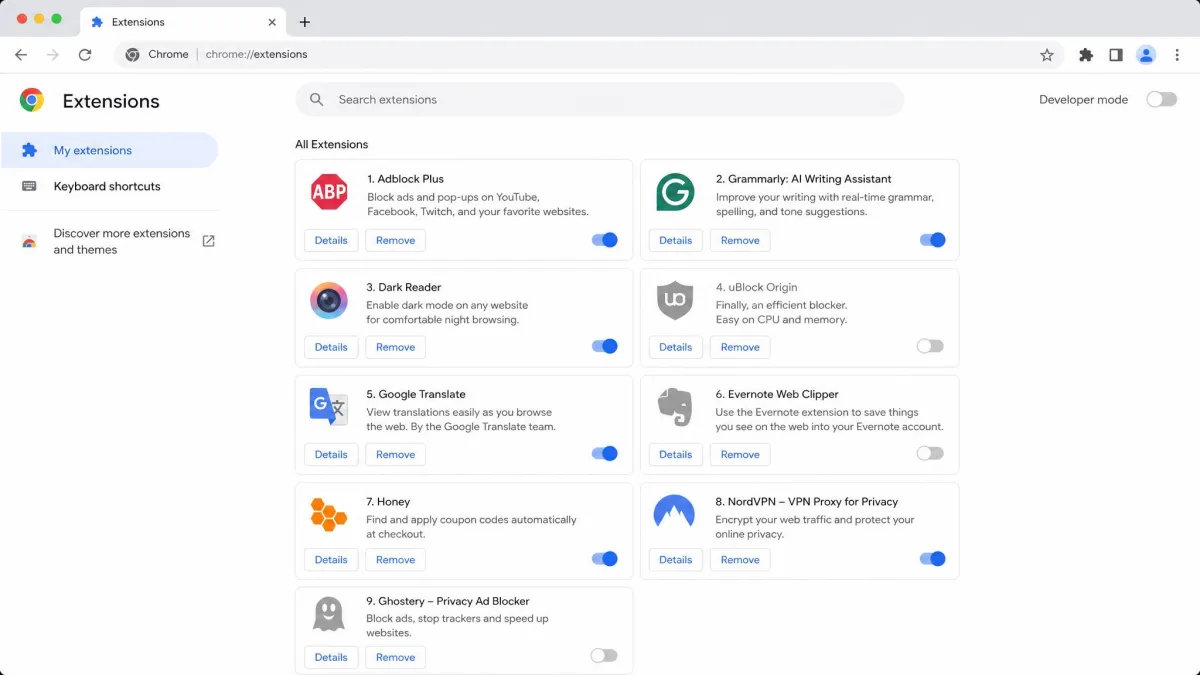Click the Grammarly green G icon
This screenshot has width=1200, height=675.
click(675, 191)
